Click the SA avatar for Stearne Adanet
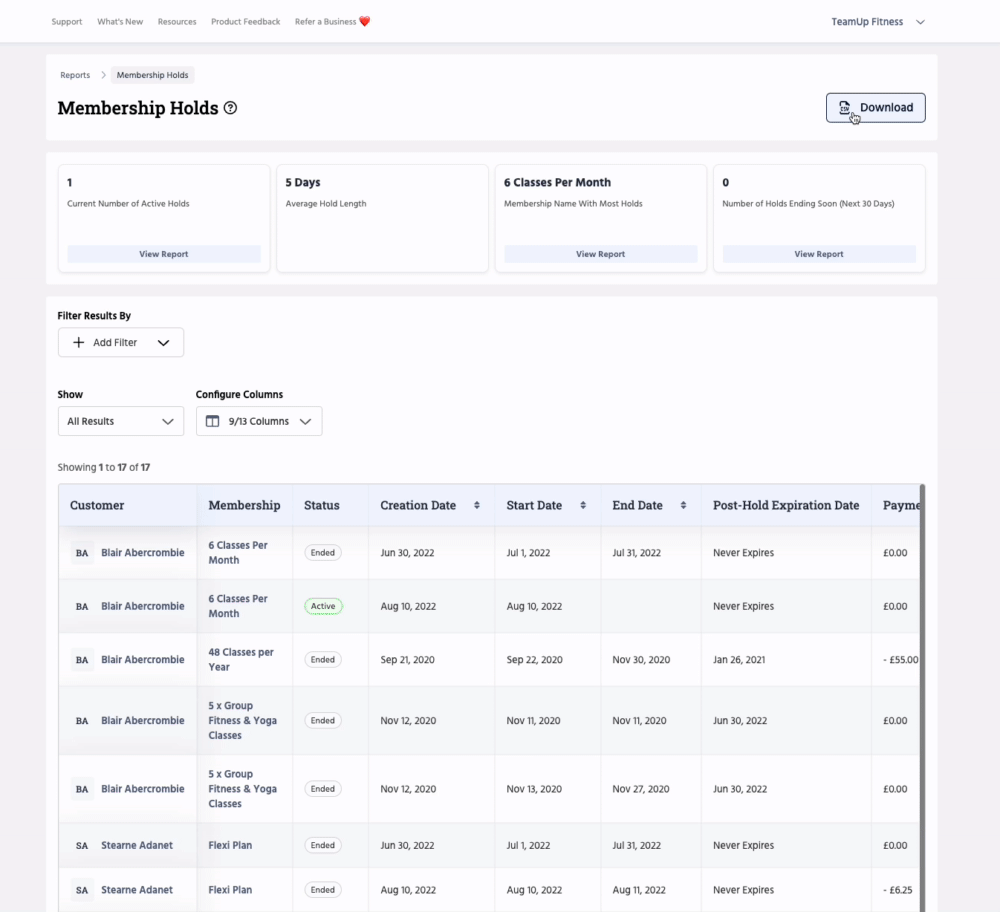 81,845
